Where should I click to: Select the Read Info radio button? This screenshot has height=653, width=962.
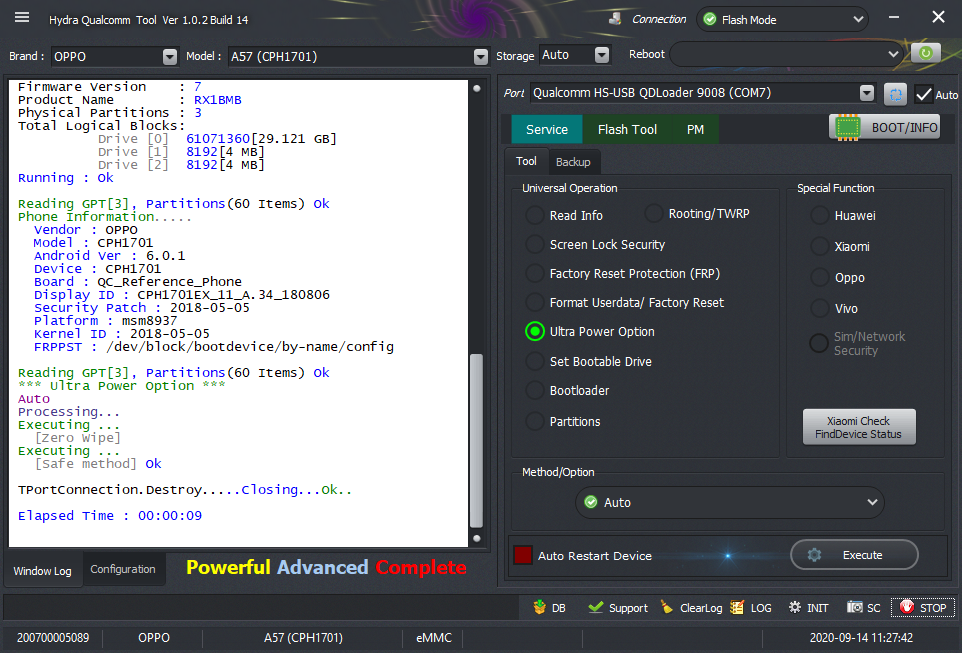point(534,215)
